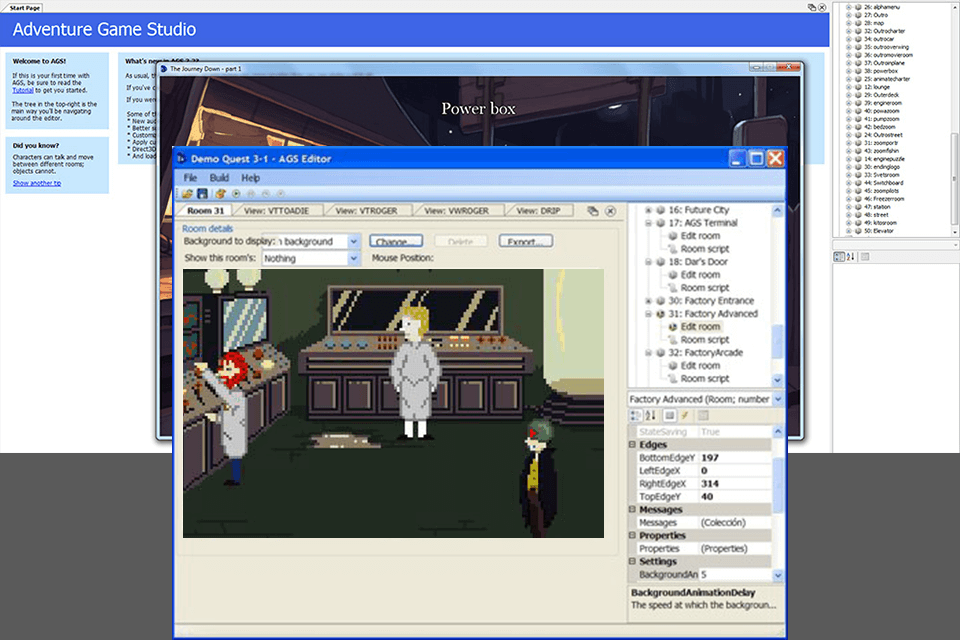960x640 pixels.
Task: Click the window list icon beside the view tabs
Action: click(595, 211)
